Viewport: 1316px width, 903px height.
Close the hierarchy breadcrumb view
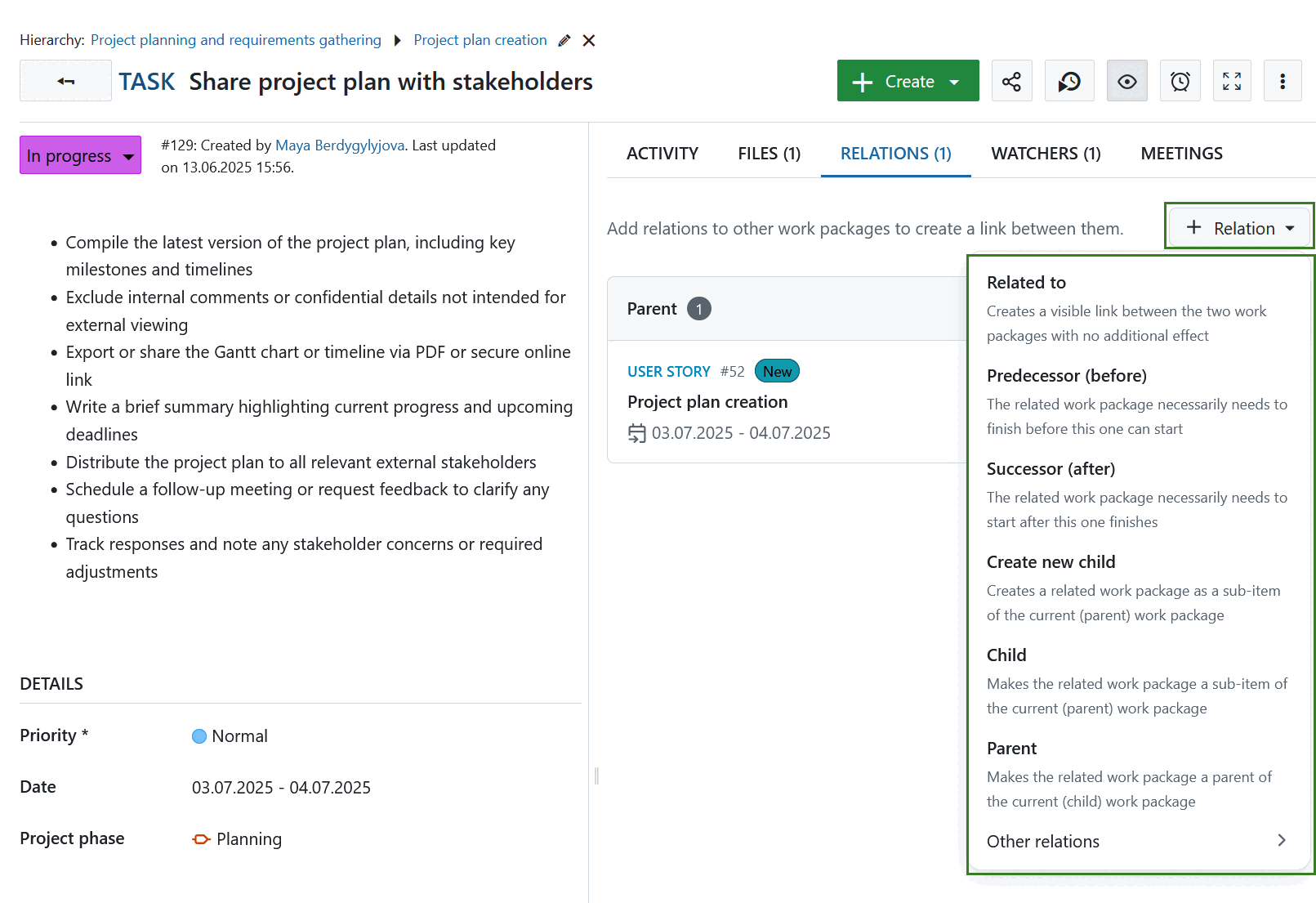coord(589,39)
